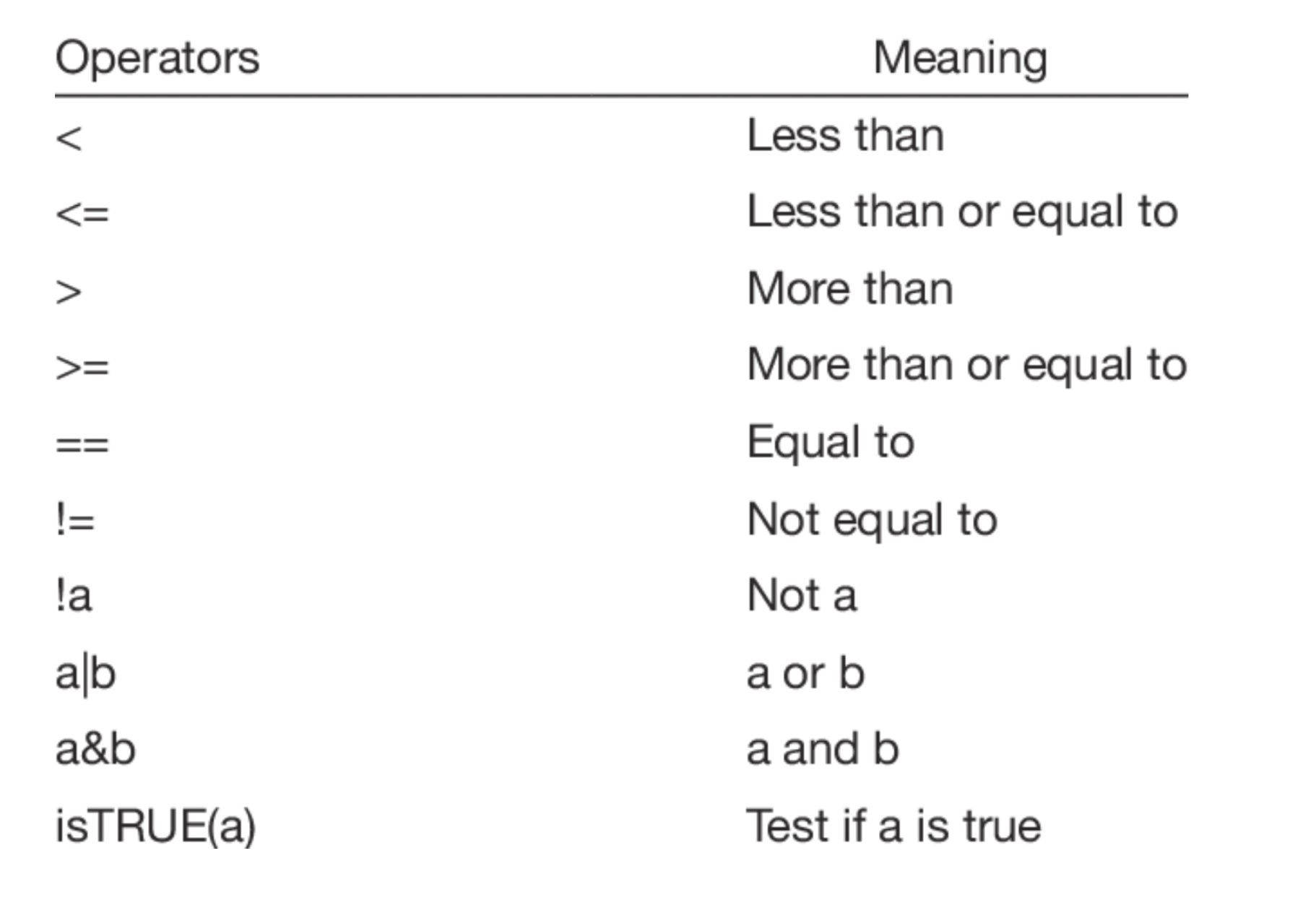This screenshot has height=913, width=1316.
Task: Select "Less than or equal to" text
Action: 962,212
